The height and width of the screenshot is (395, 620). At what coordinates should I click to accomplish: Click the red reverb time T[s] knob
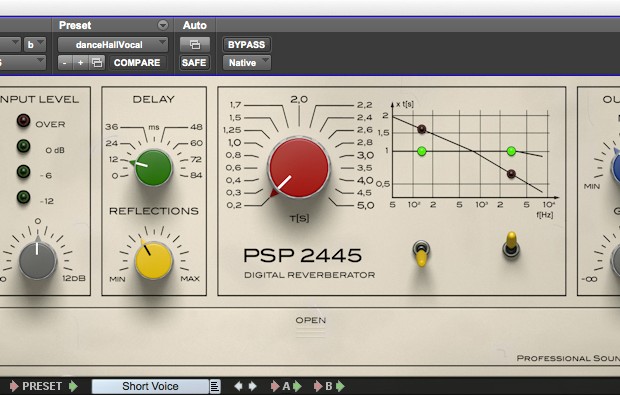pyautogui.click(x=299, y=167)
